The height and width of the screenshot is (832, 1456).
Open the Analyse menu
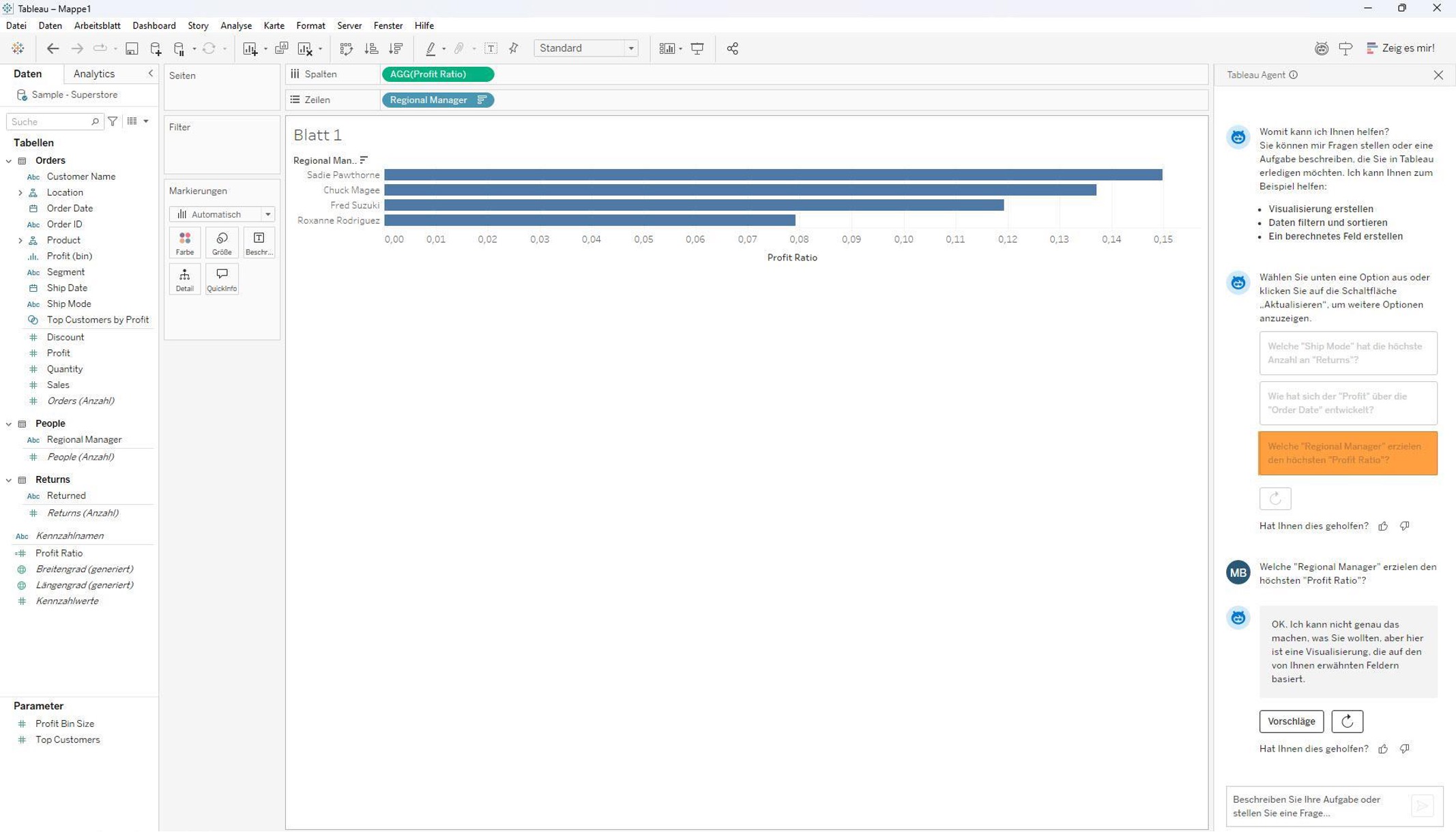[x=236, y=25]
